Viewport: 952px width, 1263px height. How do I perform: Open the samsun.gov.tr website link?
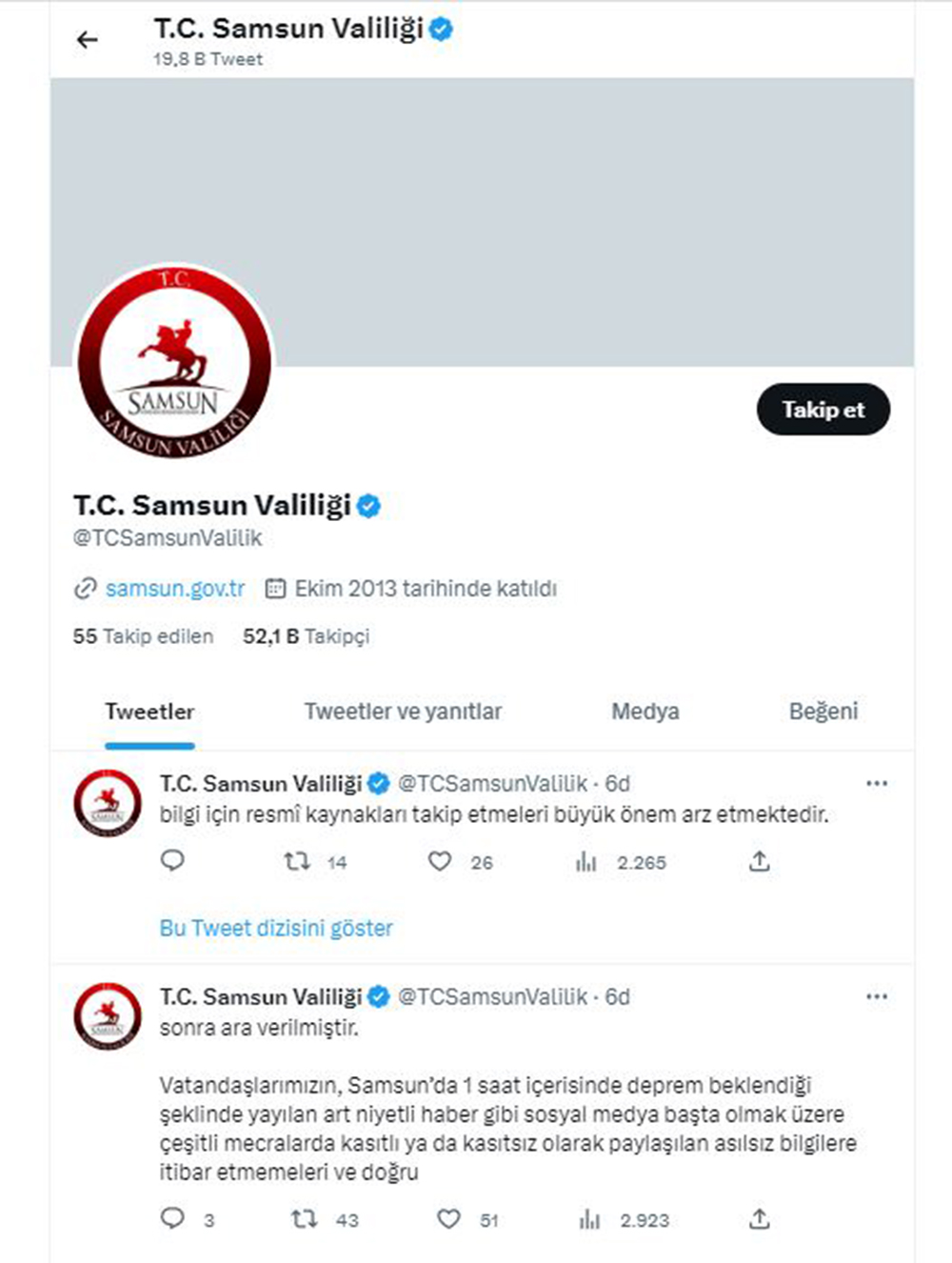175,589
